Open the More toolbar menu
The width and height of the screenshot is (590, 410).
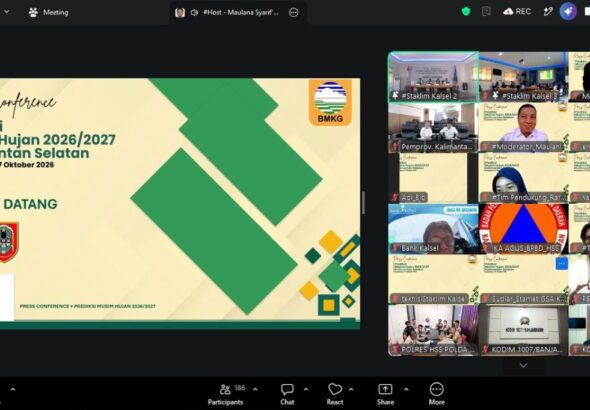point(436,394)
